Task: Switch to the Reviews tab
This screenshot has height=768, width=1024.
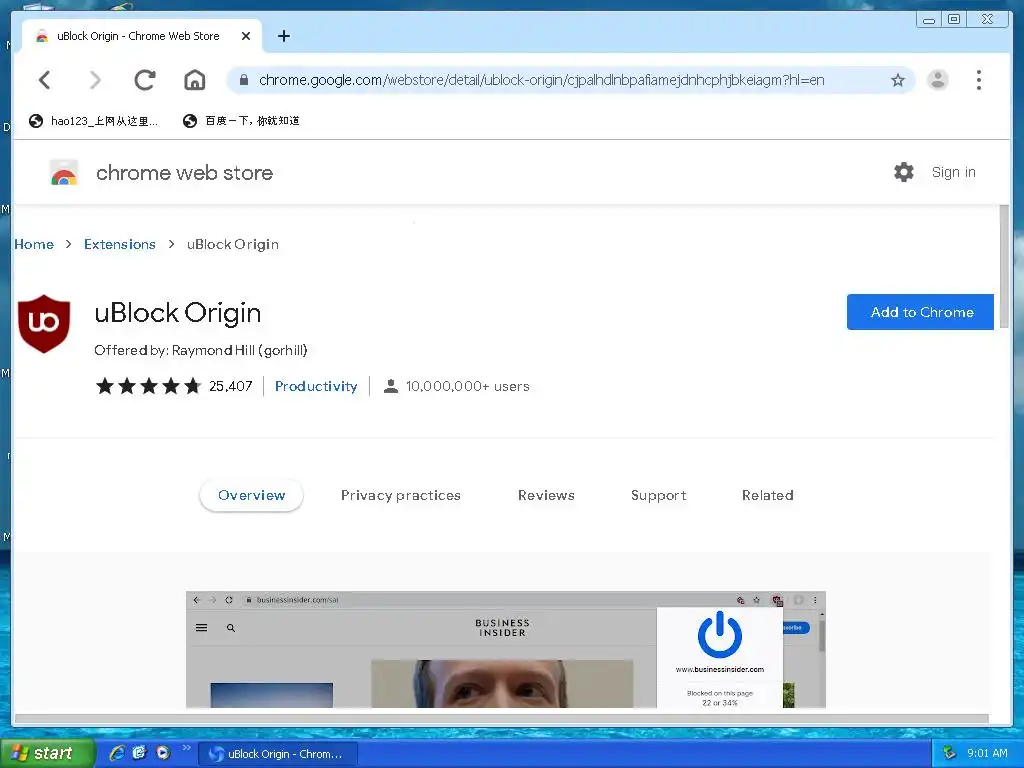Action: (x=546, y=496)
